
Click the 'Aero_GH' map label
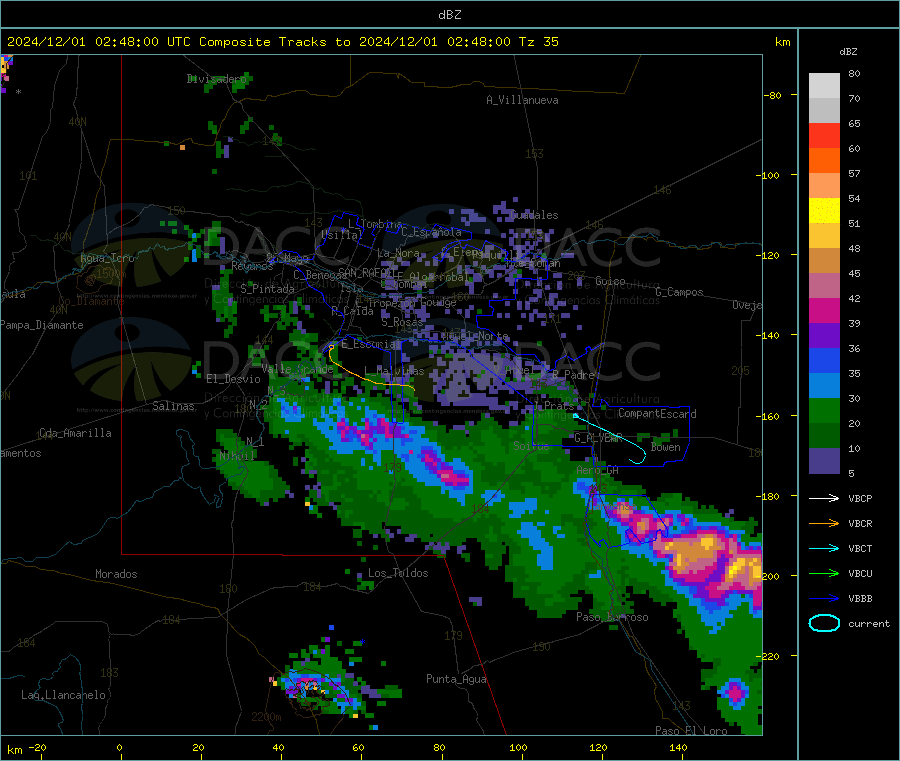(x=598, y=470)
